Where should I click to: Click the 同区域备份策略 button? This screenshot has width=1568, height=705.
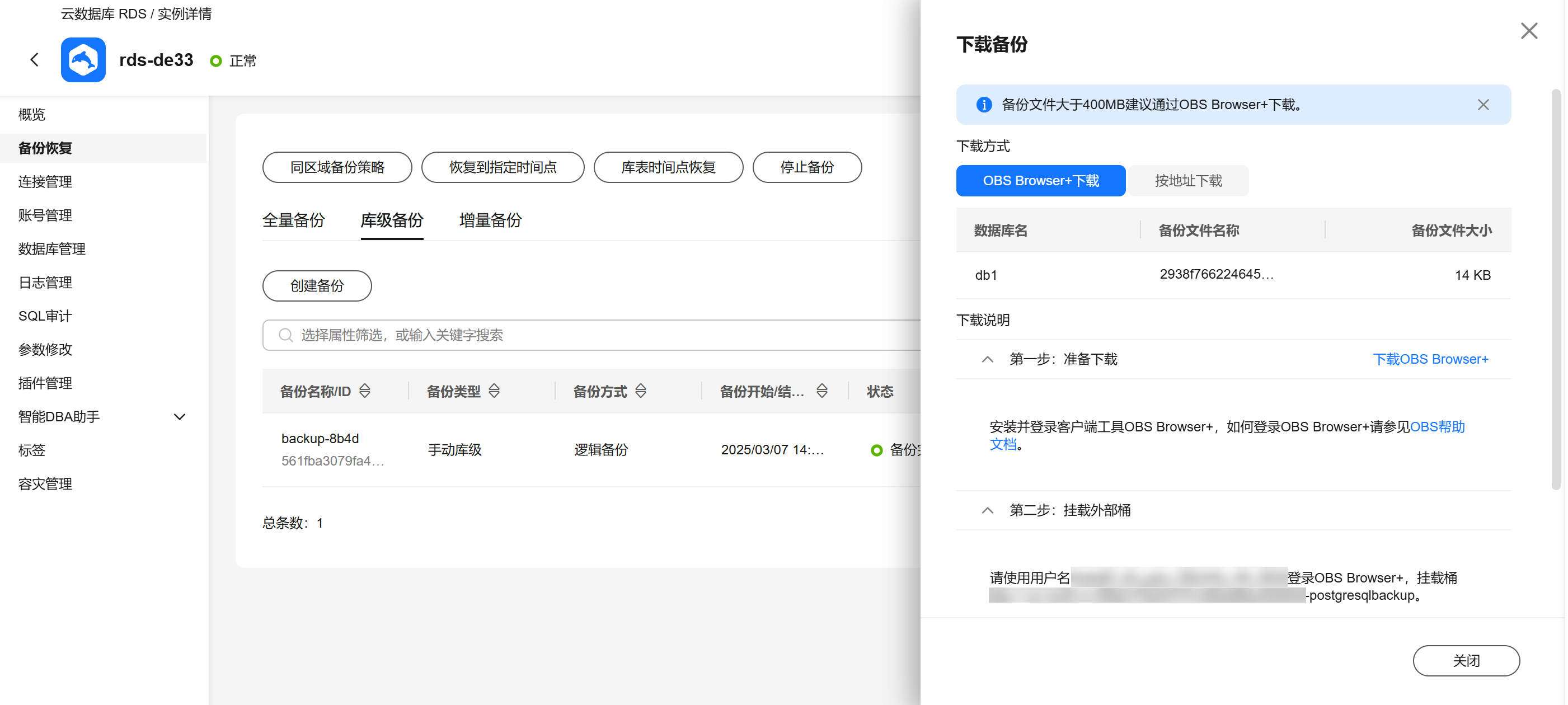[337, 167]
